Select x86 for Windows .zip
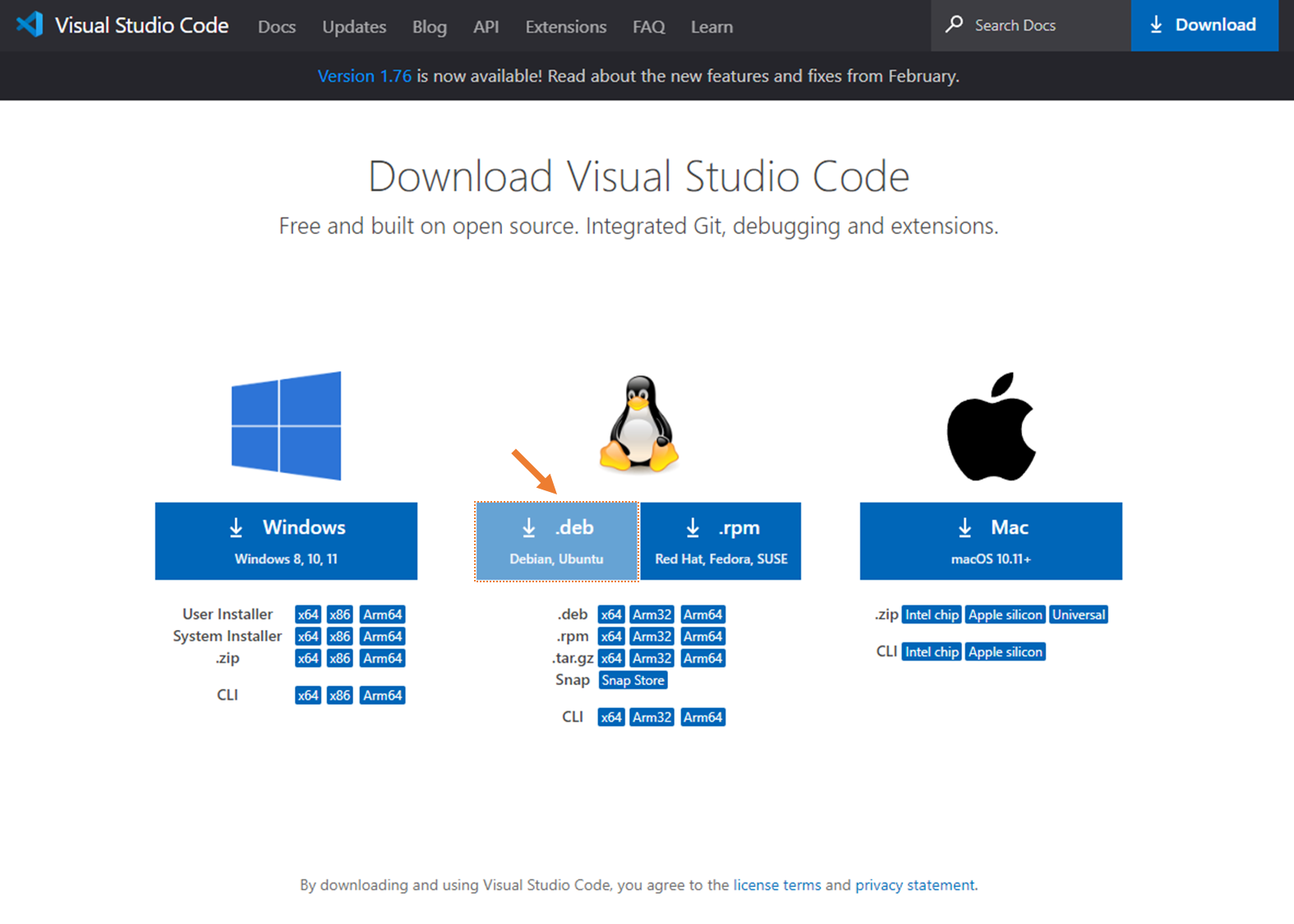The width and height of the screenshot is (1294, 924). coord(340,658)
